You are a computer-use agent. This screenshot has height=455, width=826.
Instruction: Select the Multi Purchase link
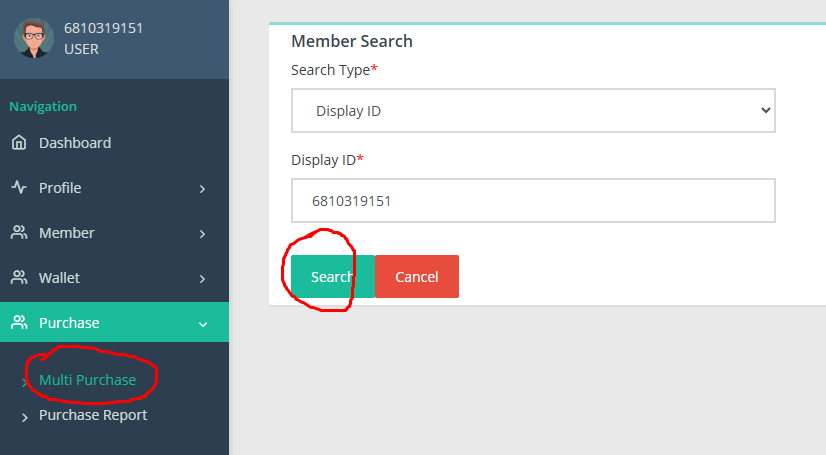87,380
